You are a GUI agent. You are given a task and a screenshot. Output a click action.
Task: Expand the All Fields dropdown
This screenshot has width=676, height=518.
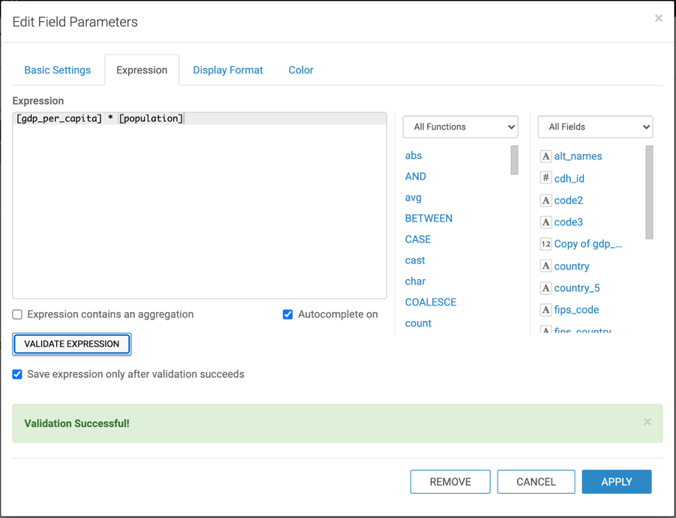(x=595, y=127)
